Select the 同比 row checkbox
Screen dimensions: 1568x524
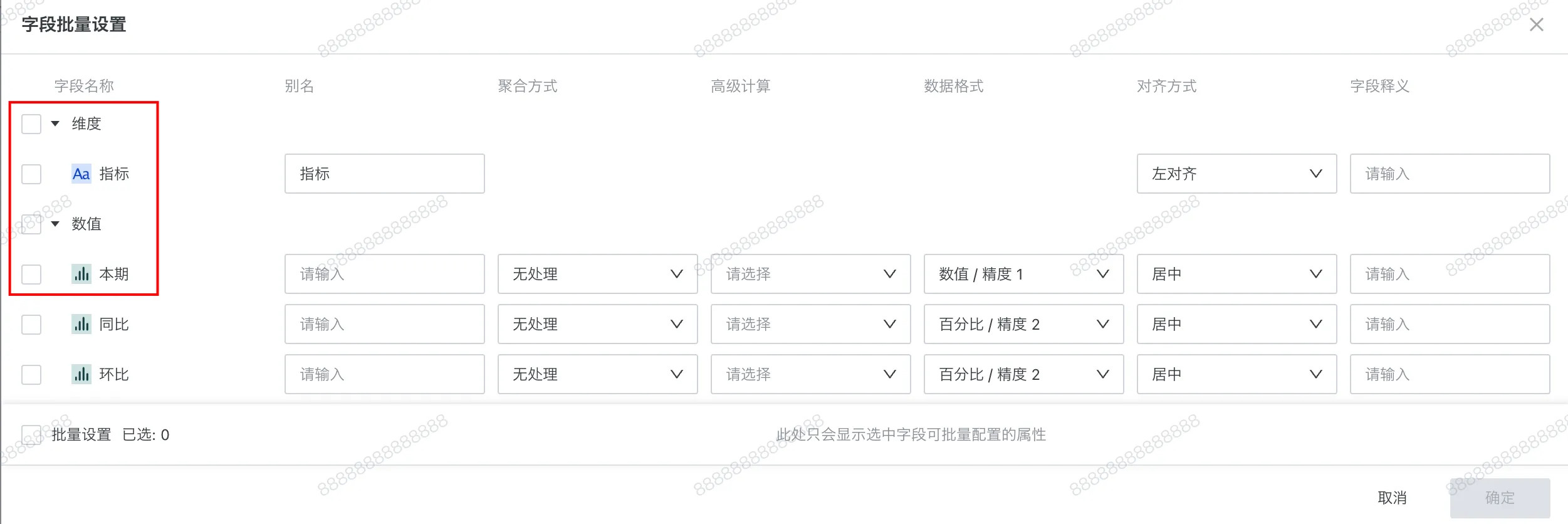31,324
